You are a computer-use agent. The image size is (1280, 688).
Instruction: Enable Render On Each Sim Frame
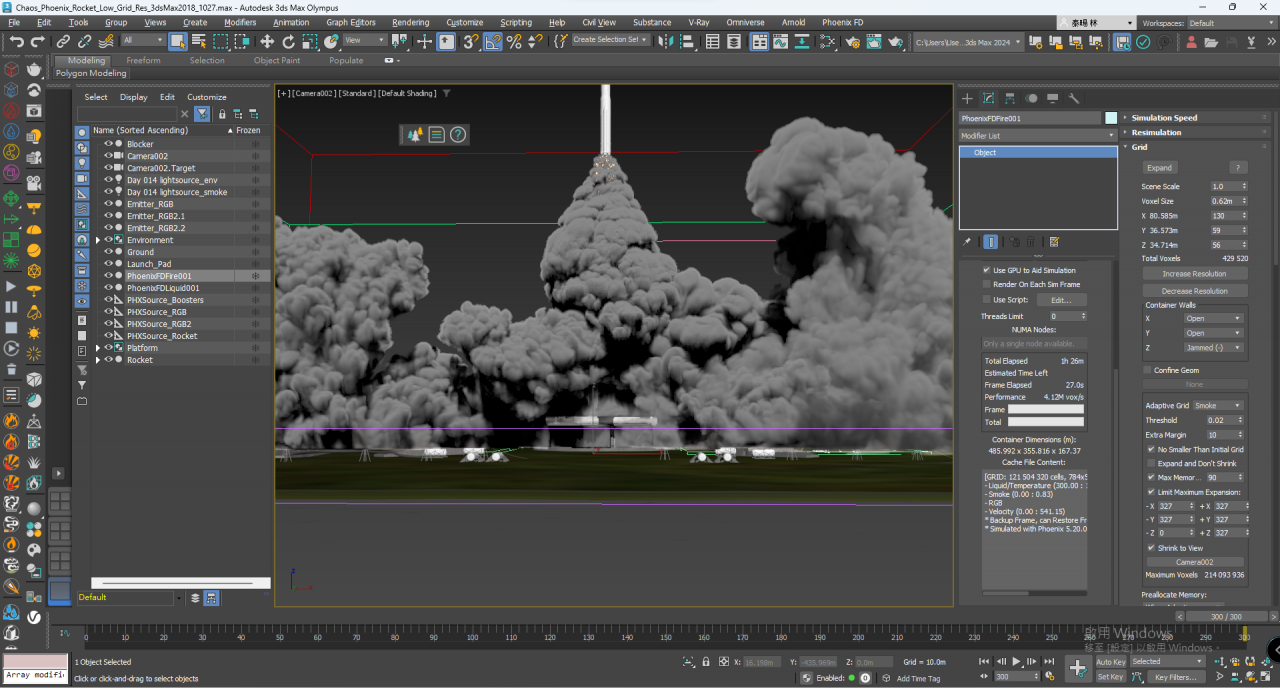pyautogui.click(x=987, y=284)
